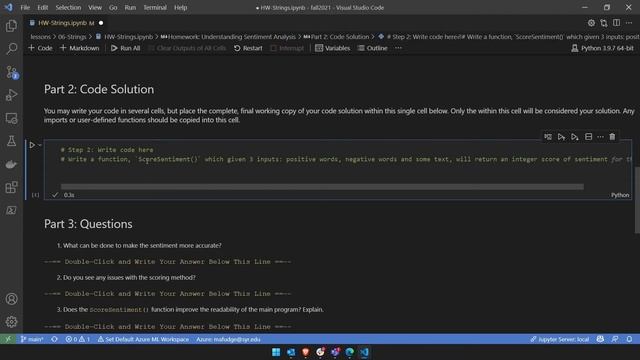
Task: Open the changes compare icon in editor title
Action: (604, 23)
